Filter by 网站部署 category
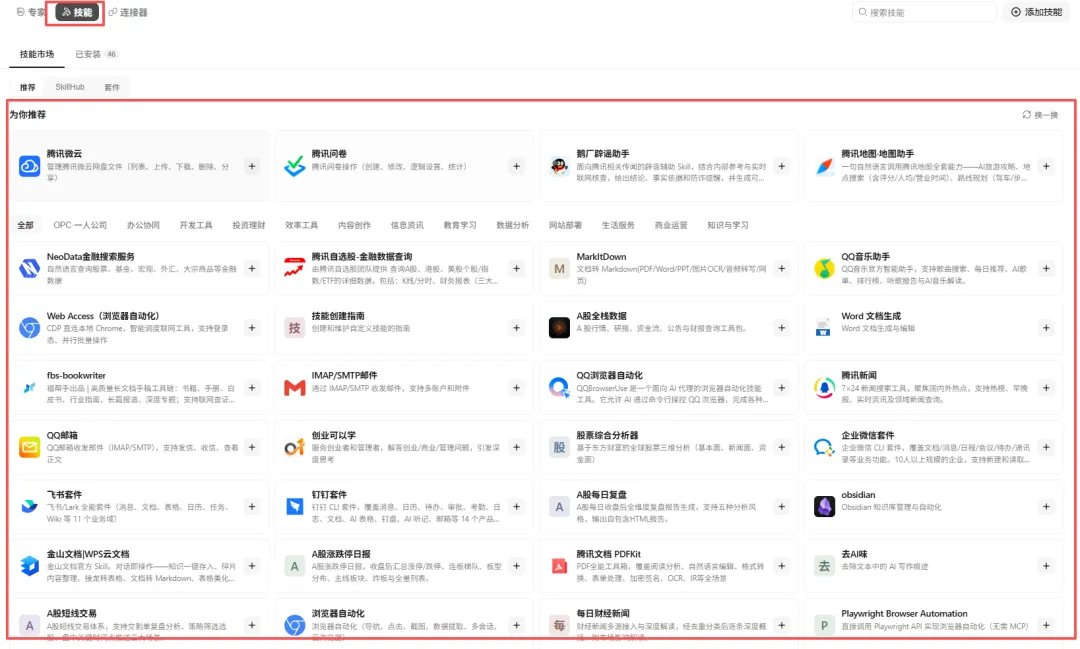 pos(565,225)
